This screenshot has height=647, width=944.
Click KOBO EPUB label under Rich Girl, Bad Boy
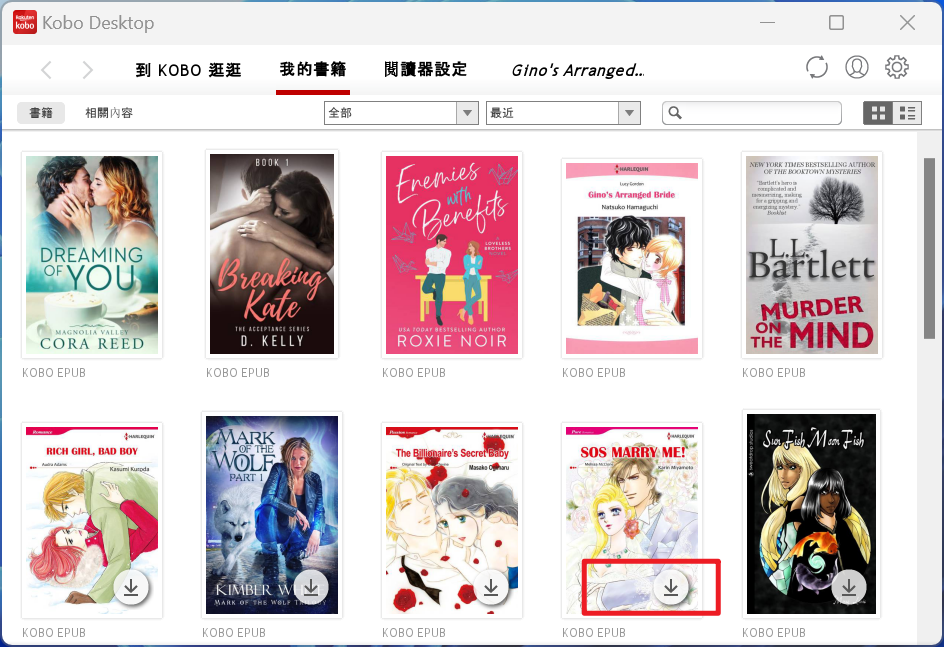[x=54, y=633]
